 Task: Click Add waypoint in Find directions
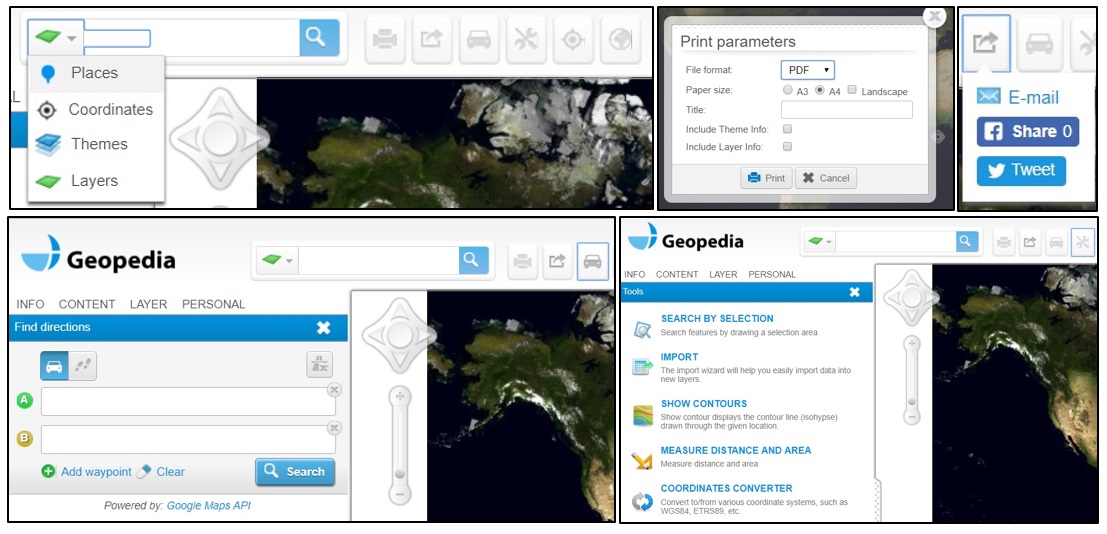(x=95, y=472)
